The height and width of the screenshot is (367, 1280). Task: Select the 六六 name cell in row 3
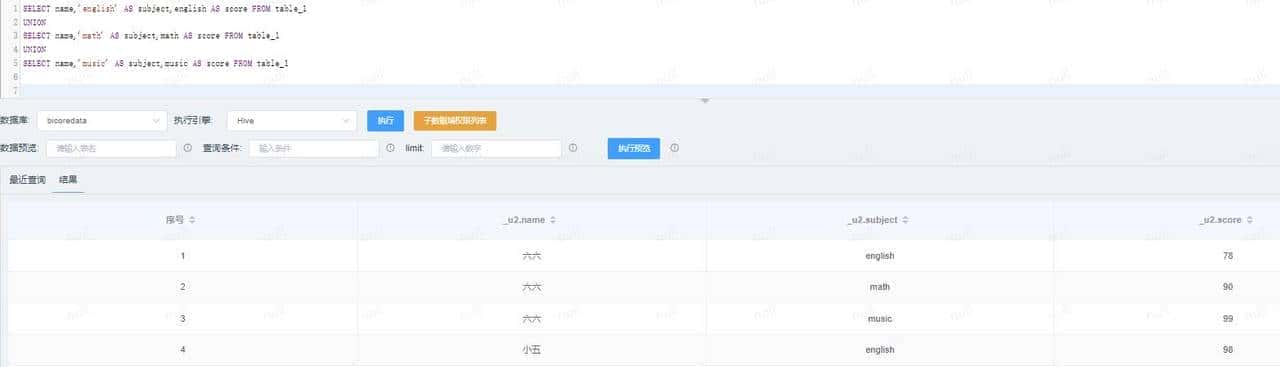pos(531,319)
